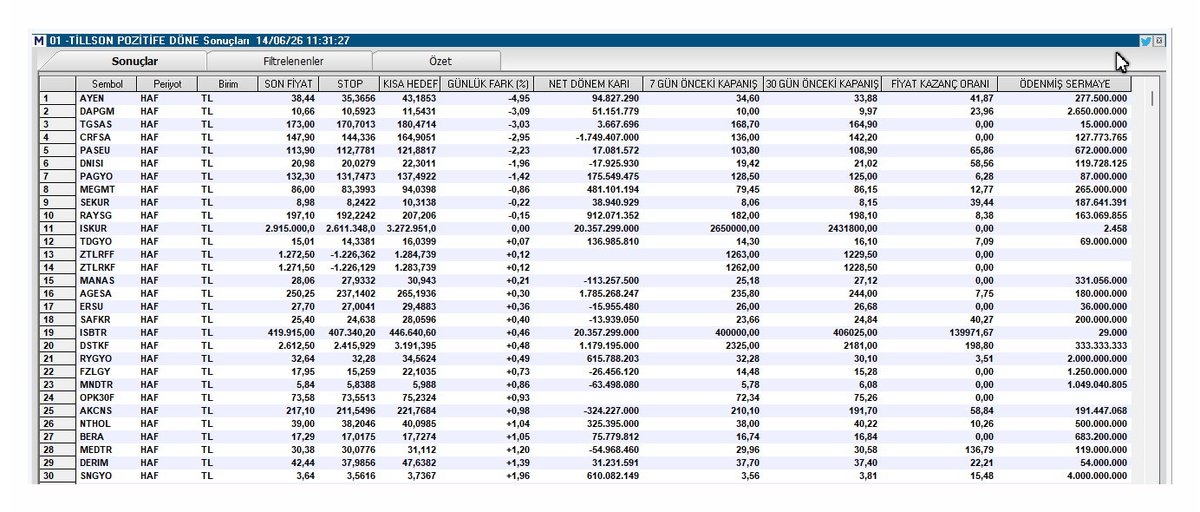This screenshot has height=512, width=1200.
Task: Select the ISKUR symbol cell
Action: 107,228
